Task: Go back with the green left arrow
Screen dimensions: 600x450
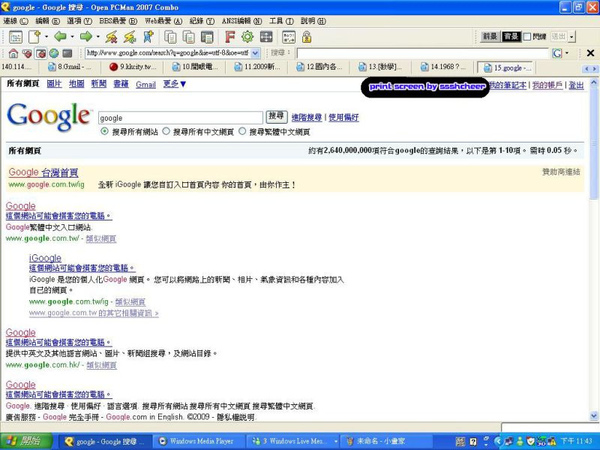Action: tap(60, 37)
